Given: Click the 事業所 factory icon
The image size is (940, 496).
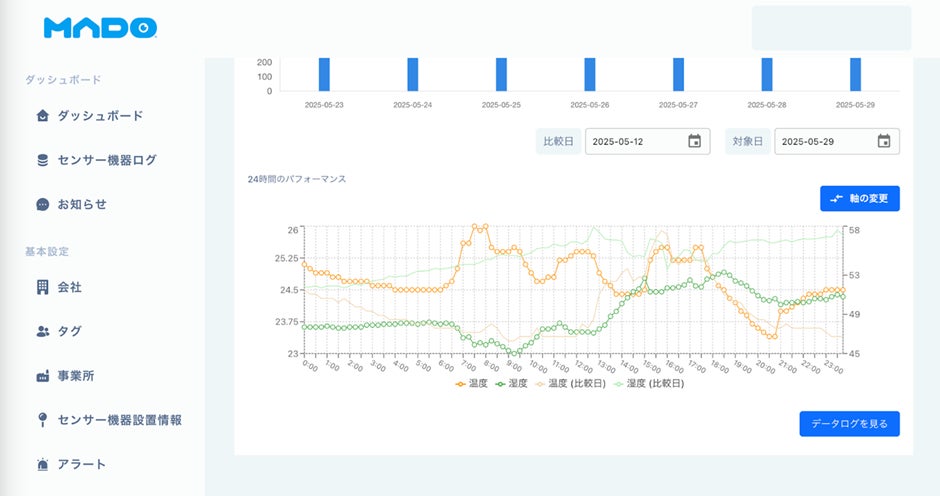Looking at the screenshot, I should [42, 376].
